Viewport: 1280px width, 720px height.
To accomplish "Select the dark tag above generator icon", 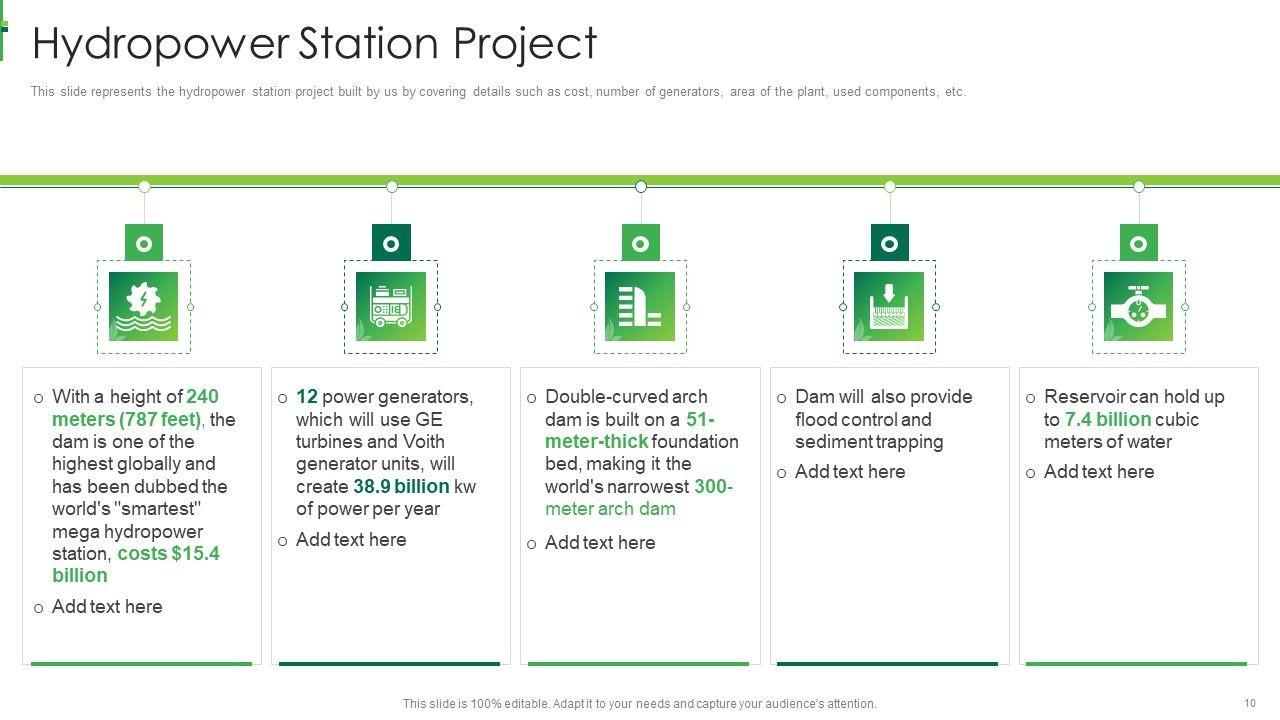I will (391, 243).
